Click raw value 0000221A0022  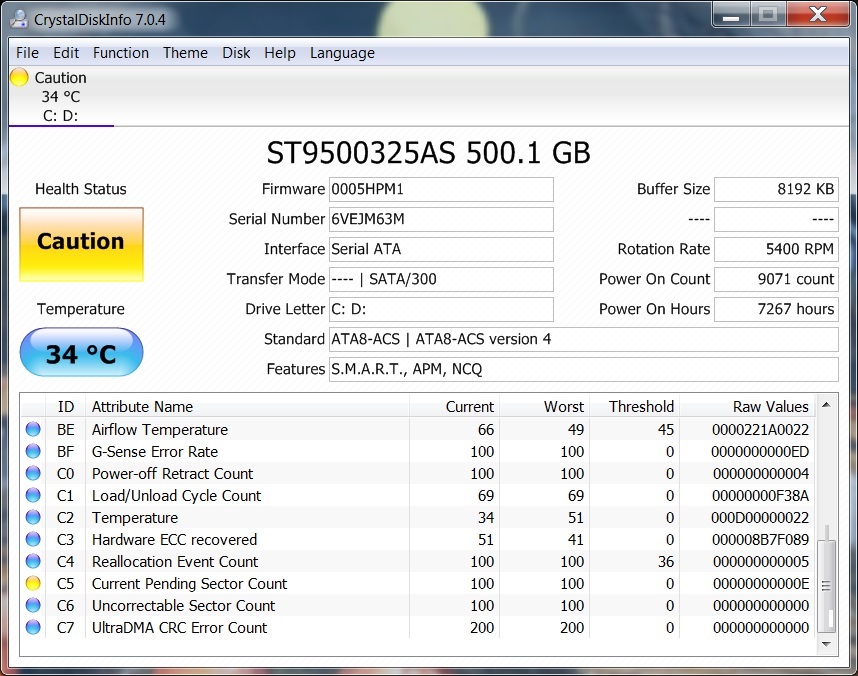(x=760, y=430)
